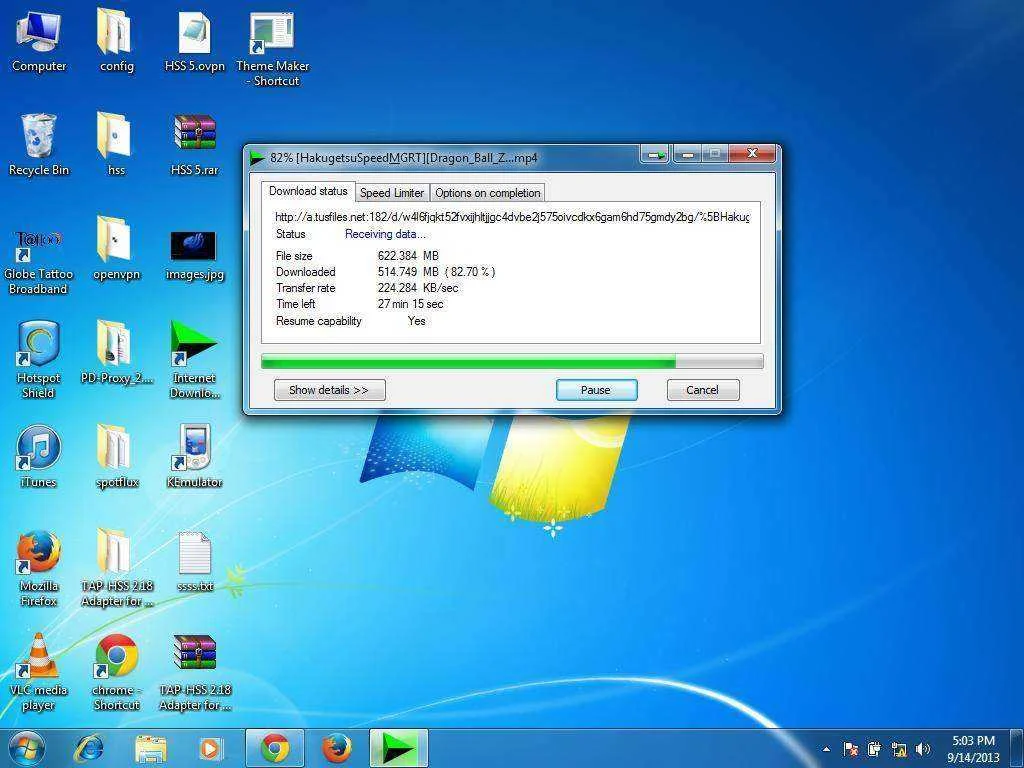
Task: Switch to the Speed Limiter tab
Action: (392, 193)
